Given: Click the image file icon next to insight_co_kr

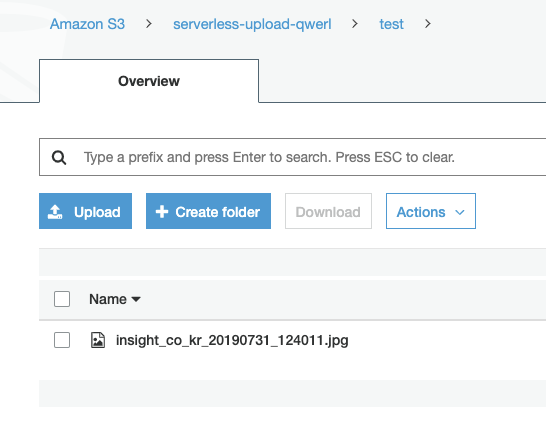Looking at the screenshot, I should point(98,340).
